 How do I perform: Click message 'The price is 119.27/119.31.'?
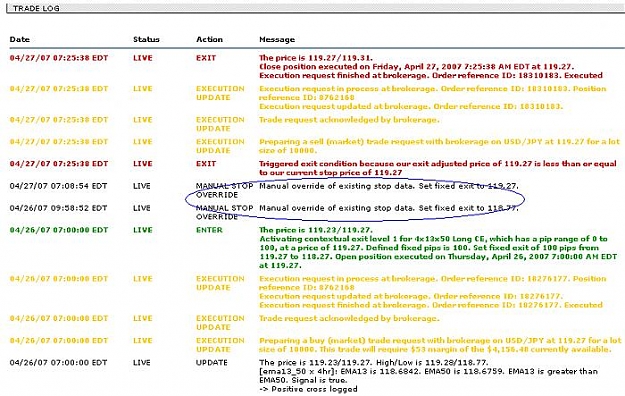pyautogui.click(x=316, y=58)
